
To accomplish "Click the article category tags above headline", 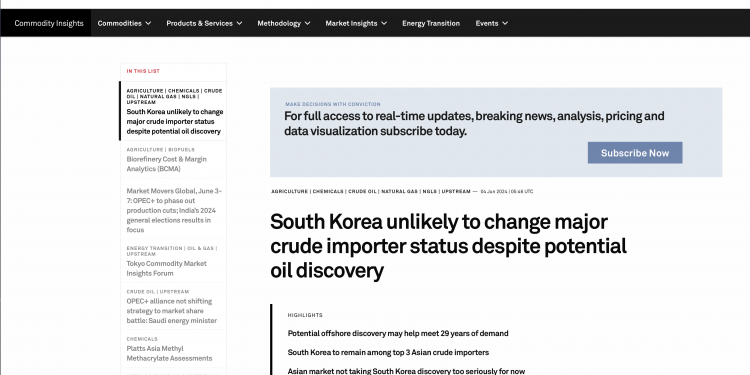I will [371, 191].
